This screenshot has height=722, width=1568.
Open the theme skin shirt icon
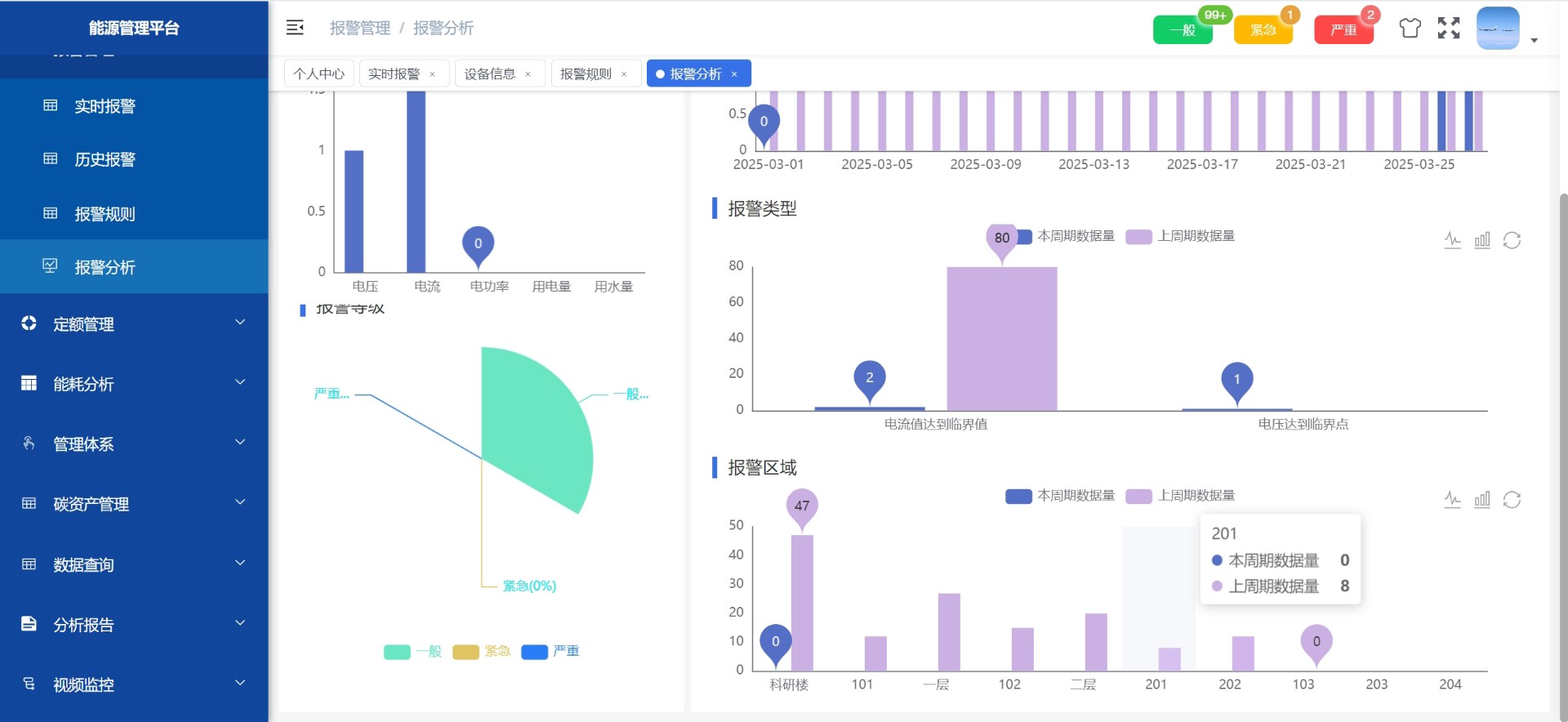point(1410,29)
